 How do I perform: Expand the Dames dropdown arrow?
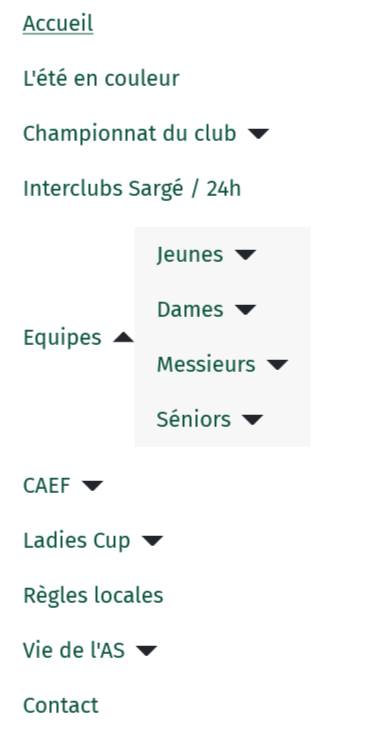245,310
